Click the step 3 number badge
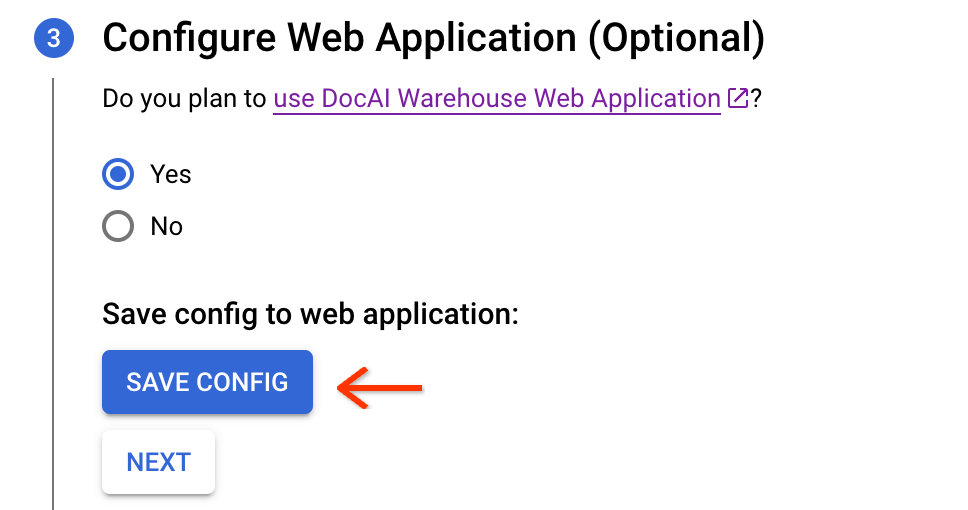Viewport: 968px width, 510px height. [53, 39]
